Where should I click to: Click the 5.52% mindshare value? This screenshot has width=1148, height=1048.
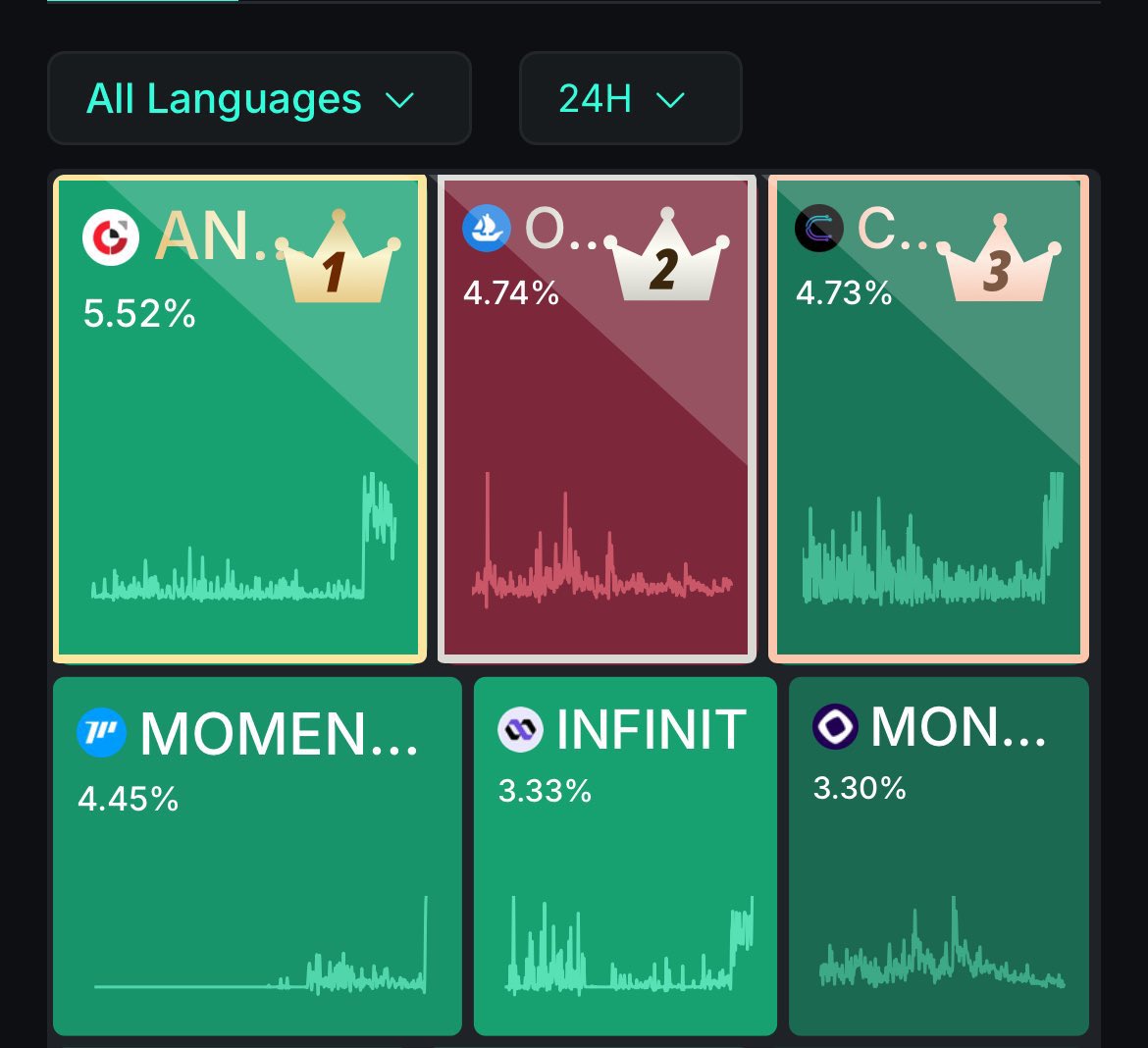139,313
